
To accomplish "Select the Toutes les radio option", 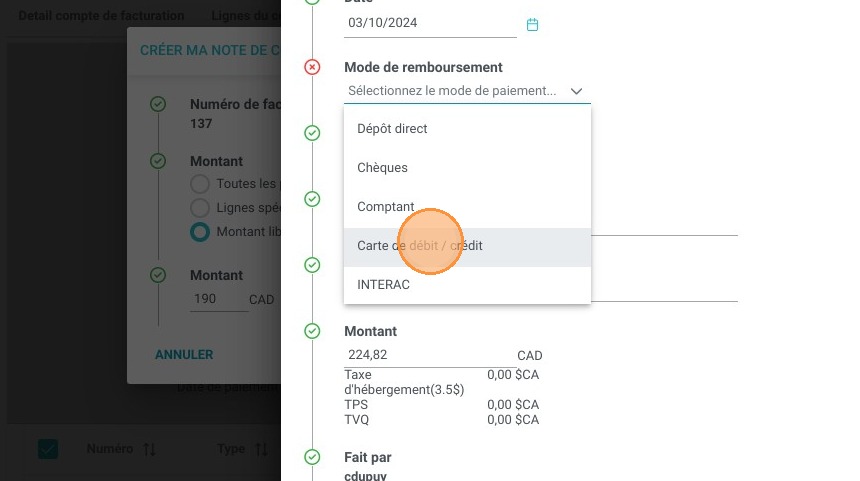I will click(x=200, y=184).
